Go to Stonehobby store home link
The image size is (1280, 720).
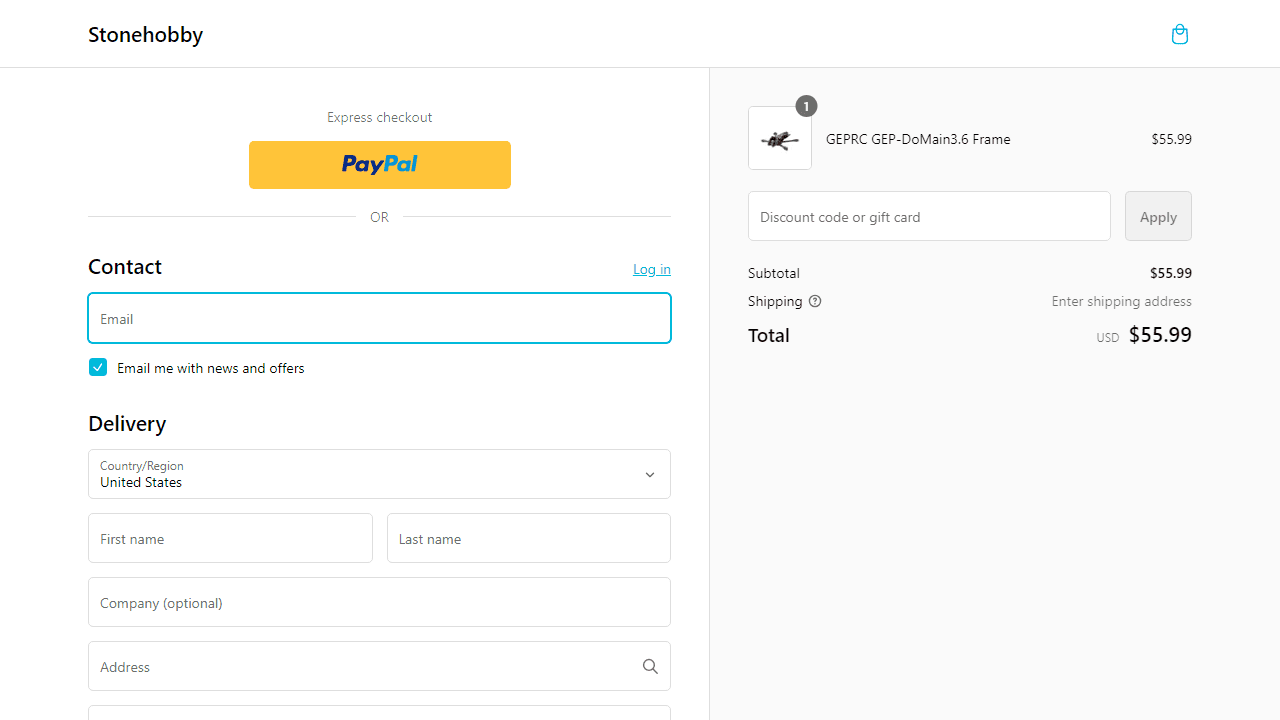point(146,34)
